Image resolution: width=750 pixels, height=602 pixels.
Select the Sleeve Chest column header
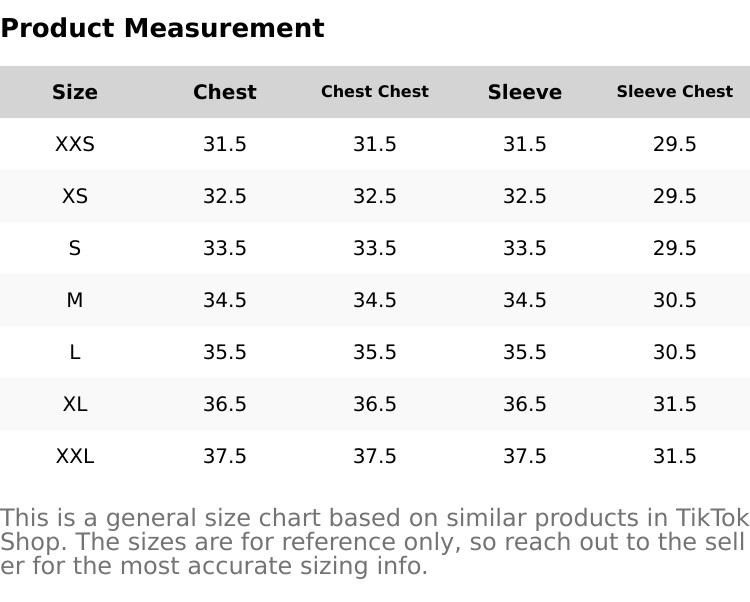(675, 92)
